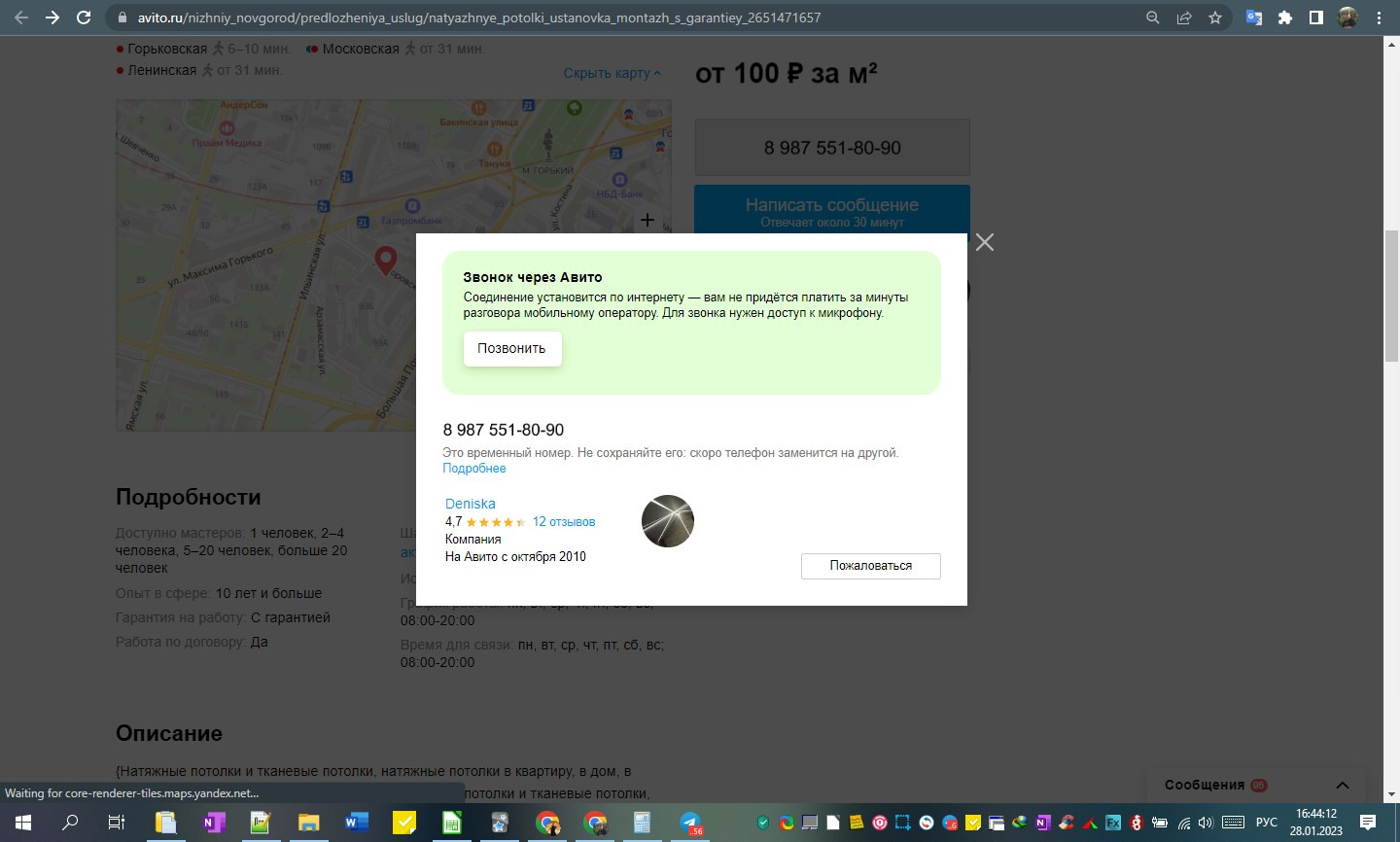Image resolution: width=1400 pixels, height=842 pixels.
Task: Open OneNote from the taskbar
Action: [213, 823]
